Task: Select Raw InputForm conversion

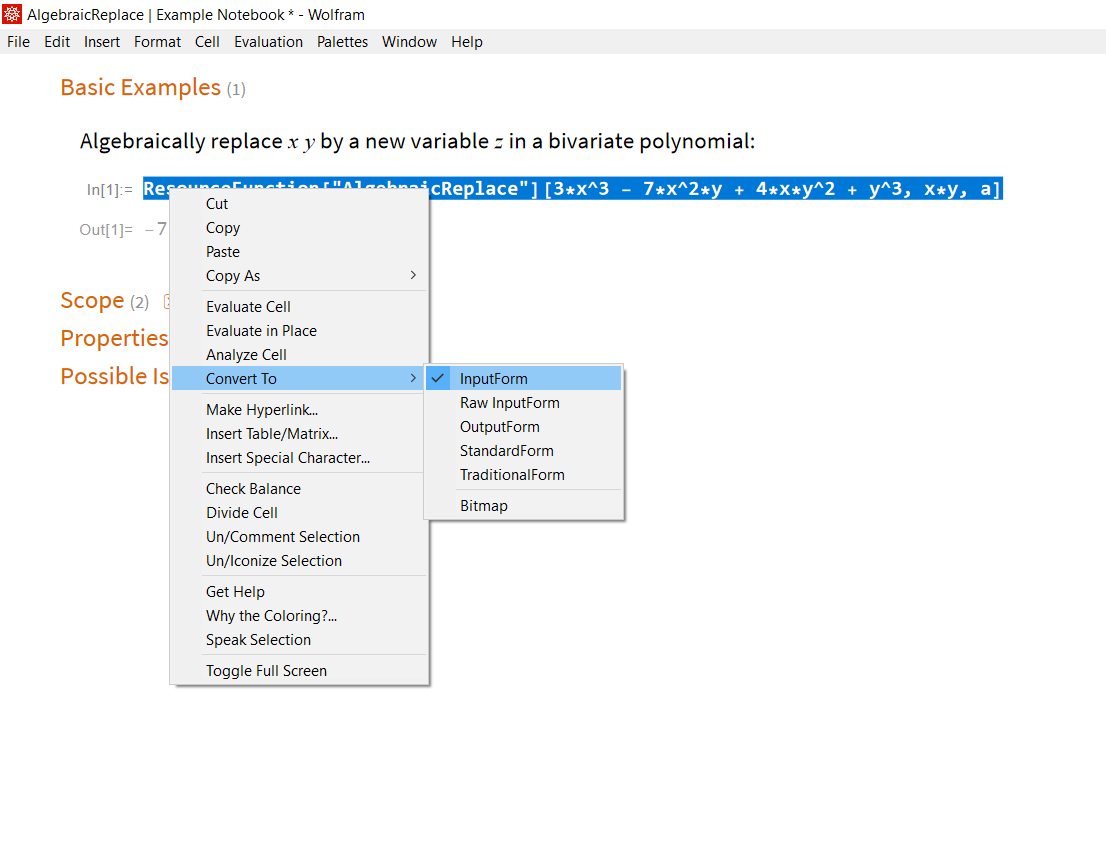Action: click(x=509, y=403)
